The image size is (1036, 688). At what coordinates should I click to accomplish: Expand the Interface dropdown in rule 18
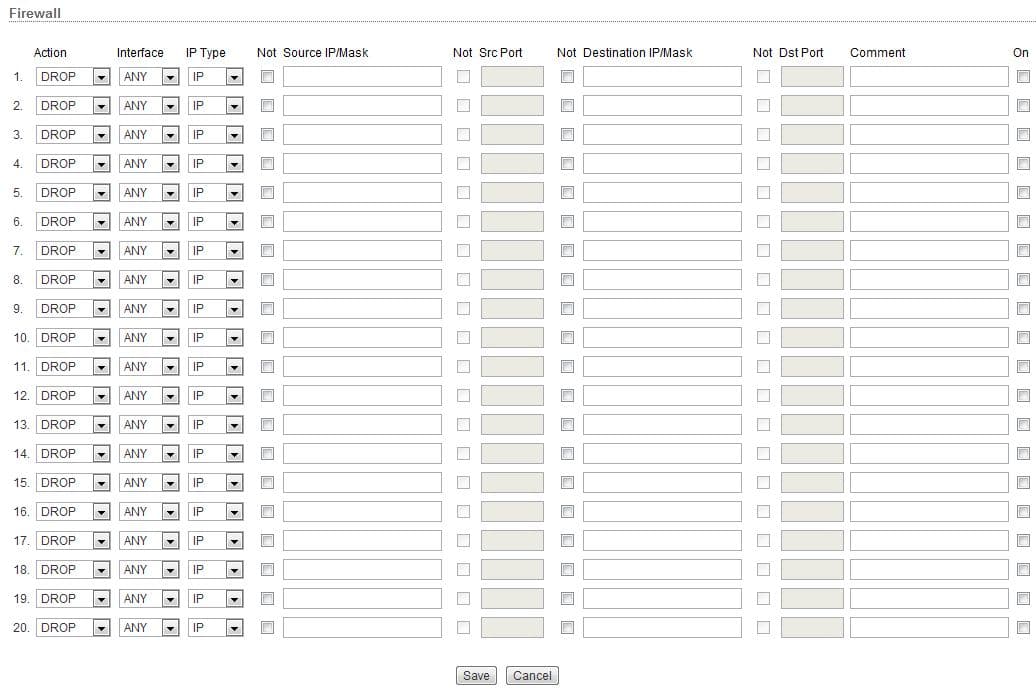pos(149,570)
